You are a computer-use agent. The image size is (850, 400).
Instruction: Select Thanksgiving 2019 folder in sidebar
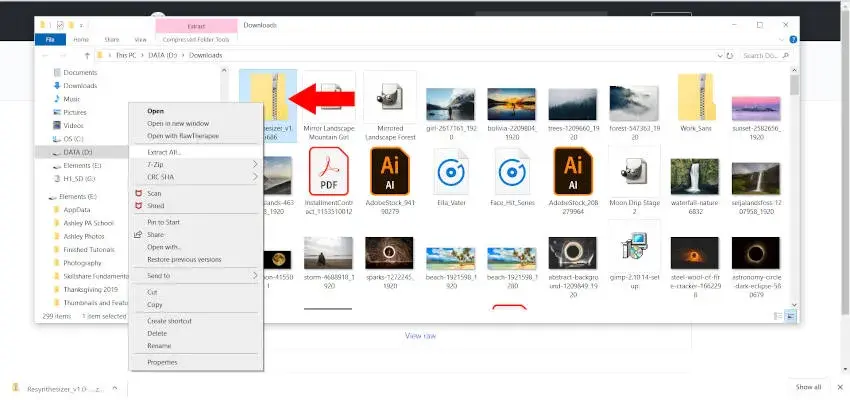(90, 289)
